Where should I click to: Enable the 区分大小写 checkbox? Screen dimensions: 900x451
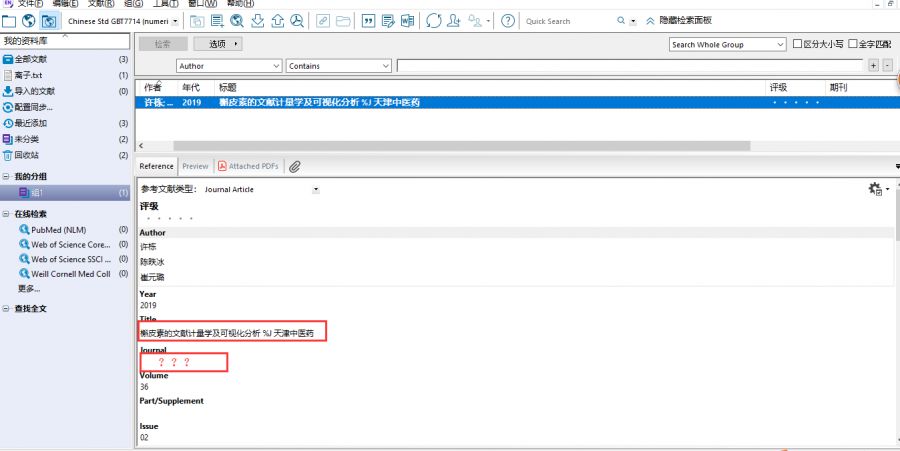tap(797, 44)
